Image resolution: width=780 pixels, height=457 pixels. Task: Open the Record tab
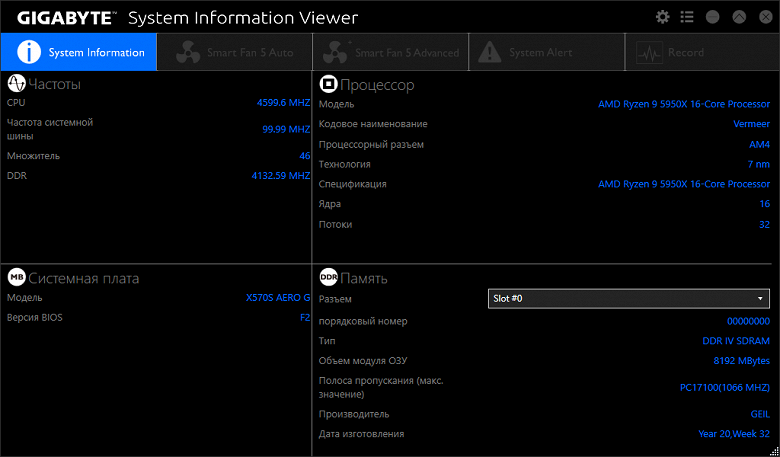702,52
